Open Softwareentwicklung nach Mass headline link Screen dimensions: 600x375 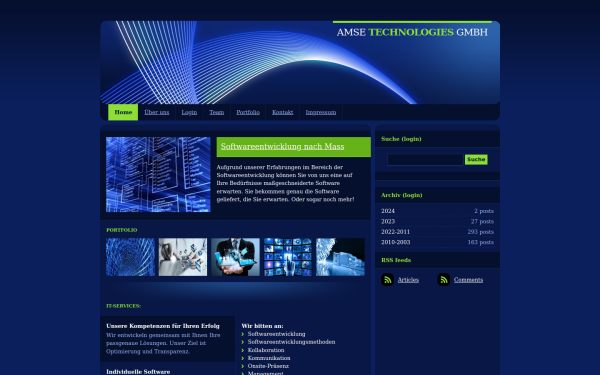(x=282, y=147)
